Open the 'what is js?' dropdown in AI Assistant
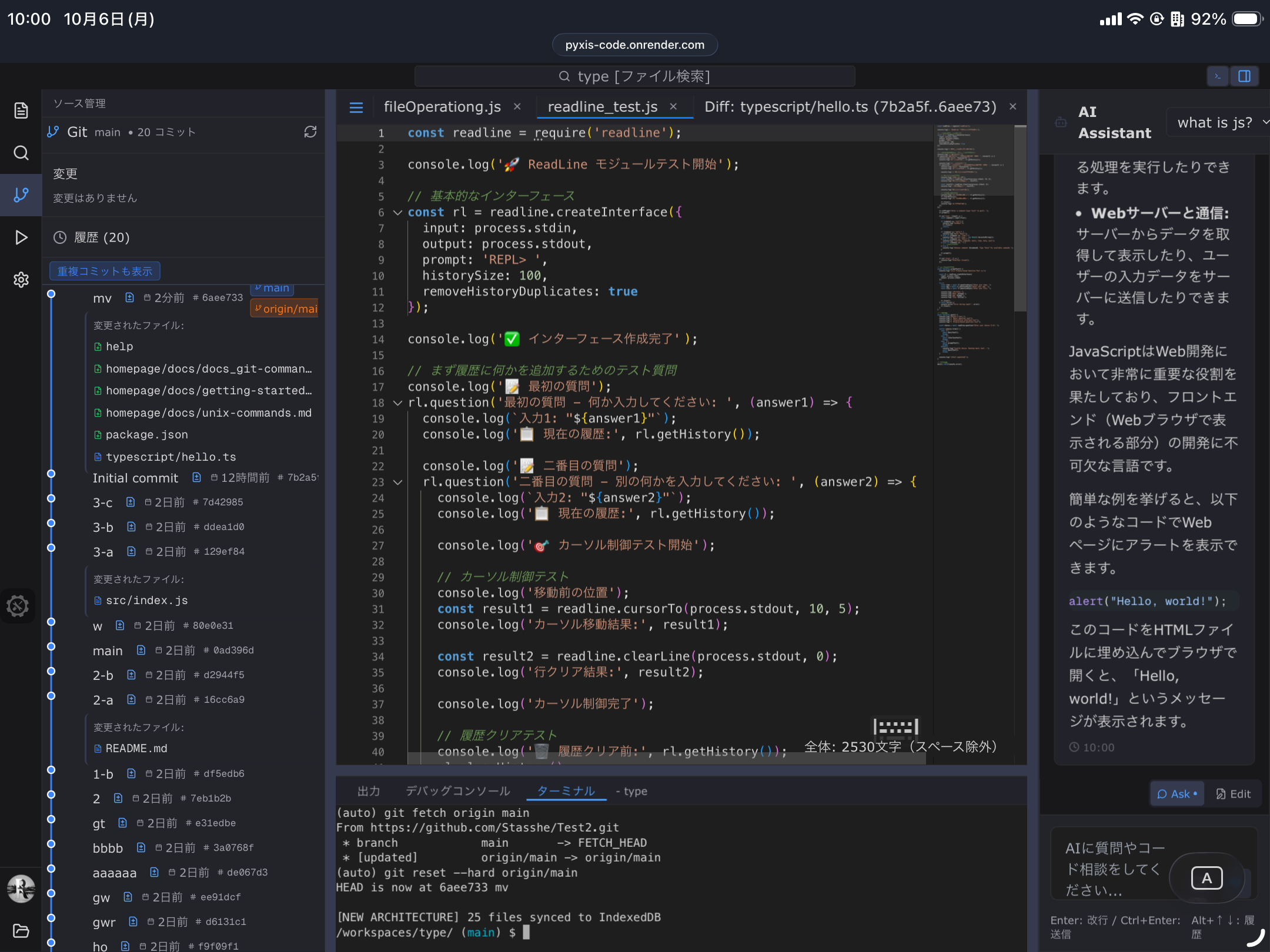This screenshot has height=952, width=1270. pyautogui.click(x=1217, y=122)
